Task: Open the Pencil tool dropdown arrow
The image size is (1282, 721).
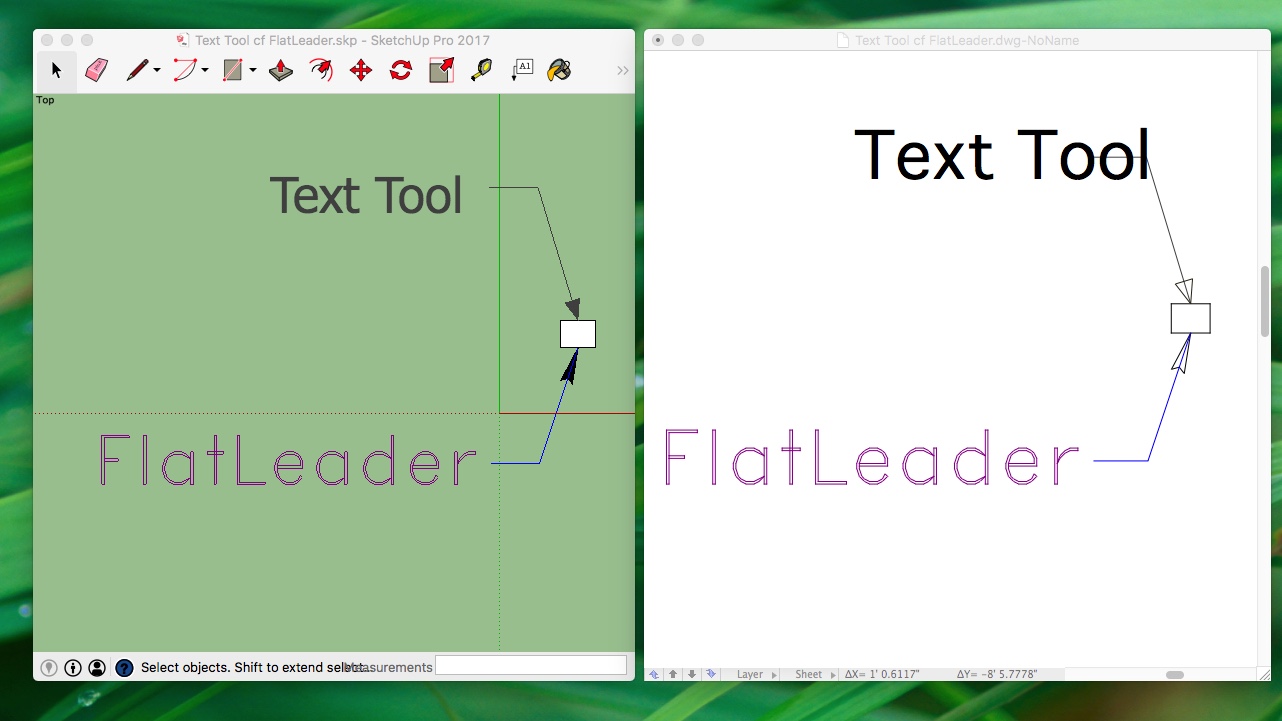Action: pyautogui.click(x=157, y=71)
